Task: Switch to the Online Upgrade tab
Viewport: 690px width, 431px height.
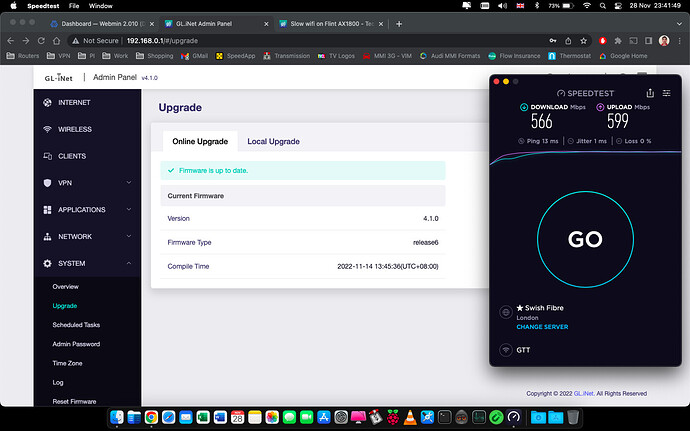Action: click(200, 141)
